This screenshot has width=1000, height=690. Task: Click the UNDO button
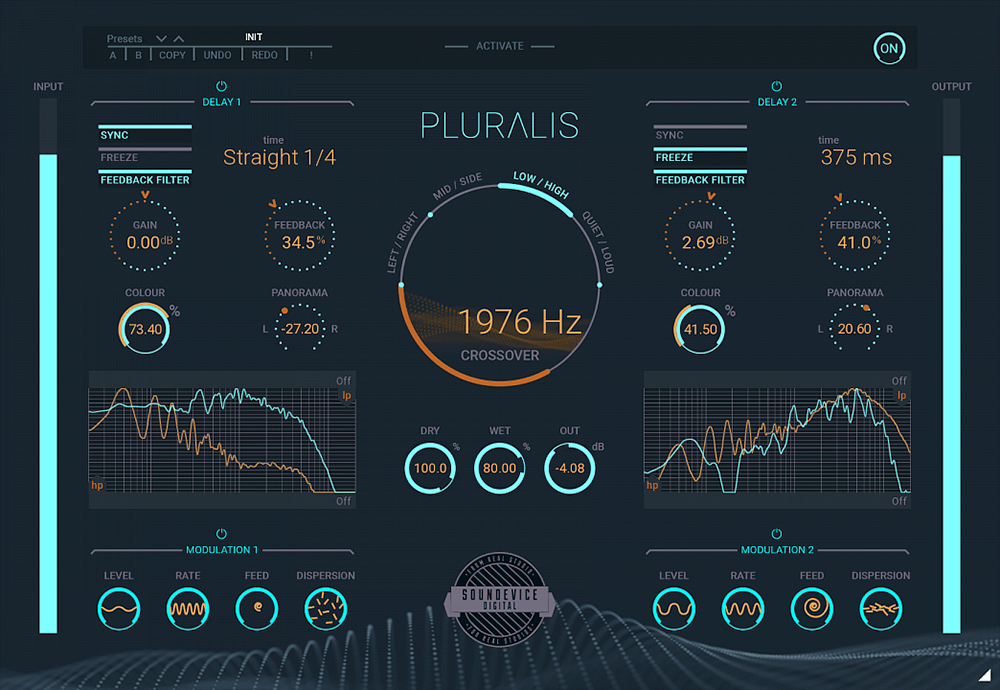tap(217, 55)
